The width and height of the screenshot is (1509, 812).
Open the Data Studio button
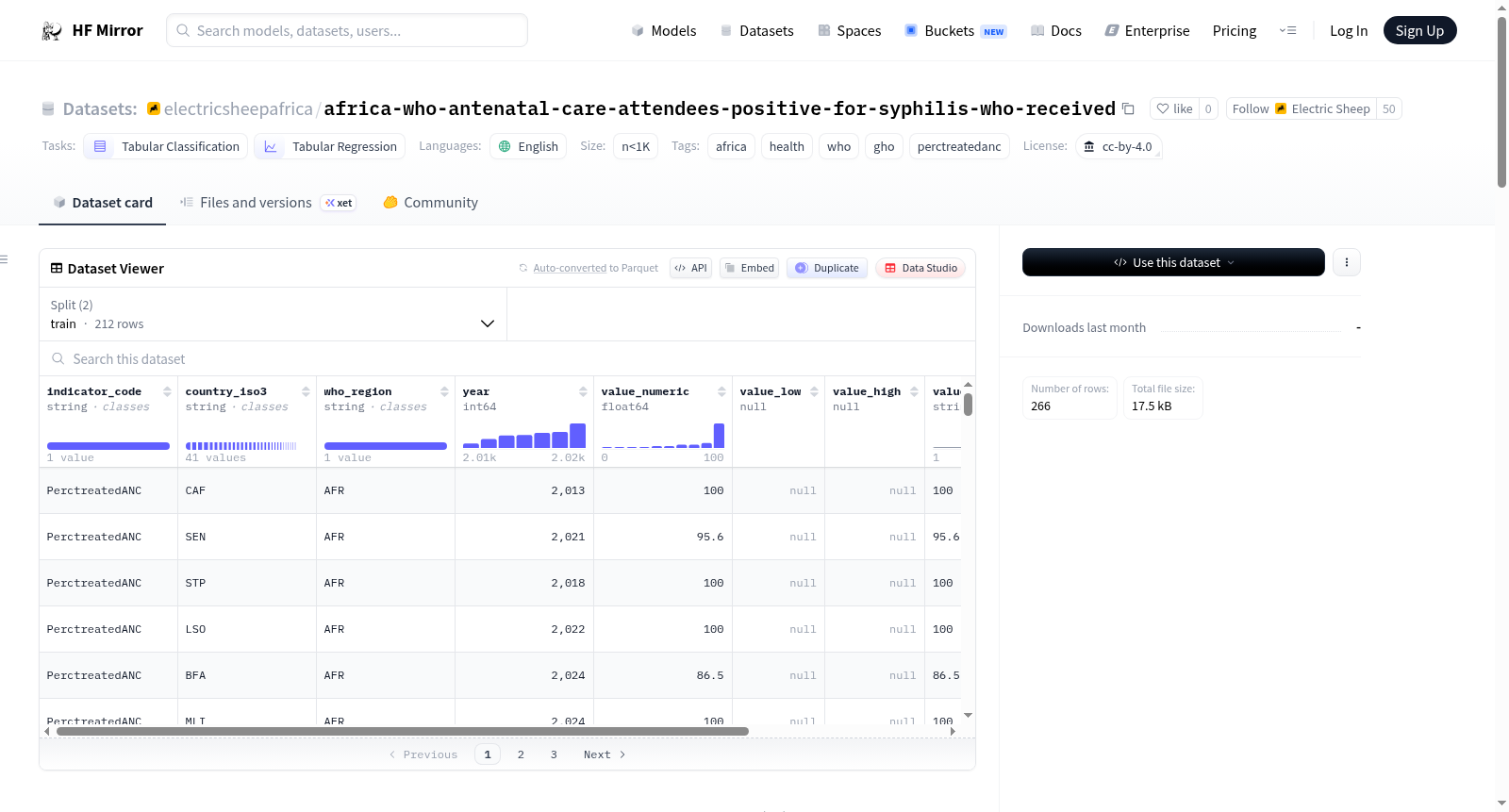(920, 268)
